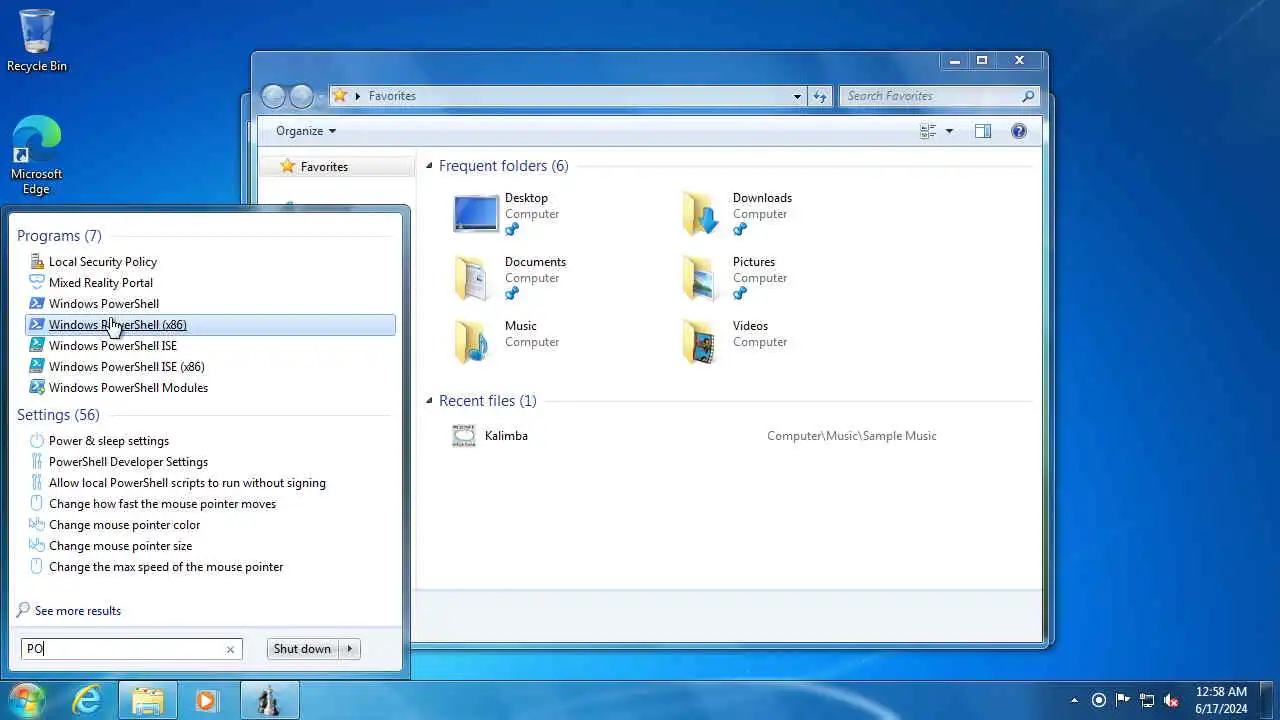Click the Start button on taskbar

(27, 700)
